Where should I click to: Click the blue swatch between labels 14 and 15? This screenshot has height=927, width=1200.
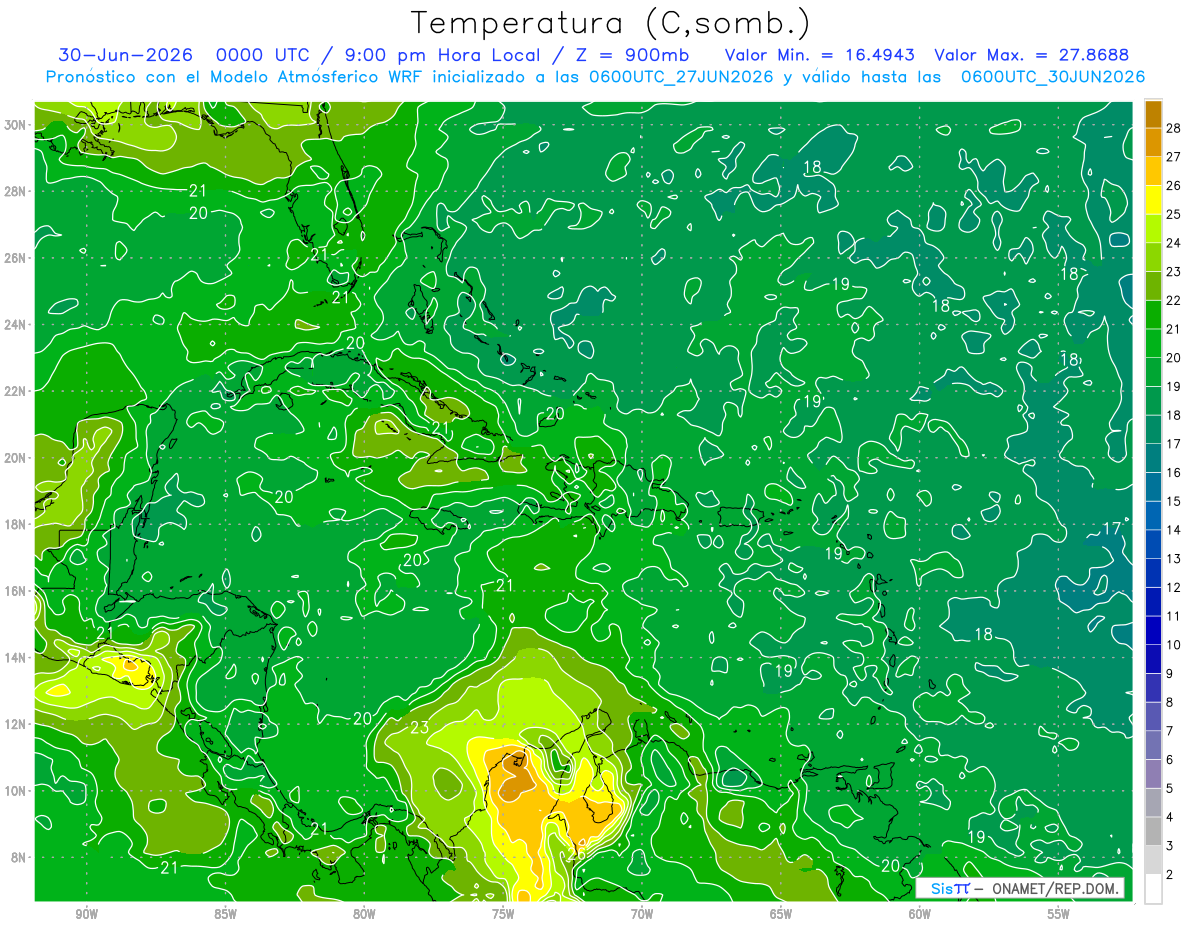1154,516
